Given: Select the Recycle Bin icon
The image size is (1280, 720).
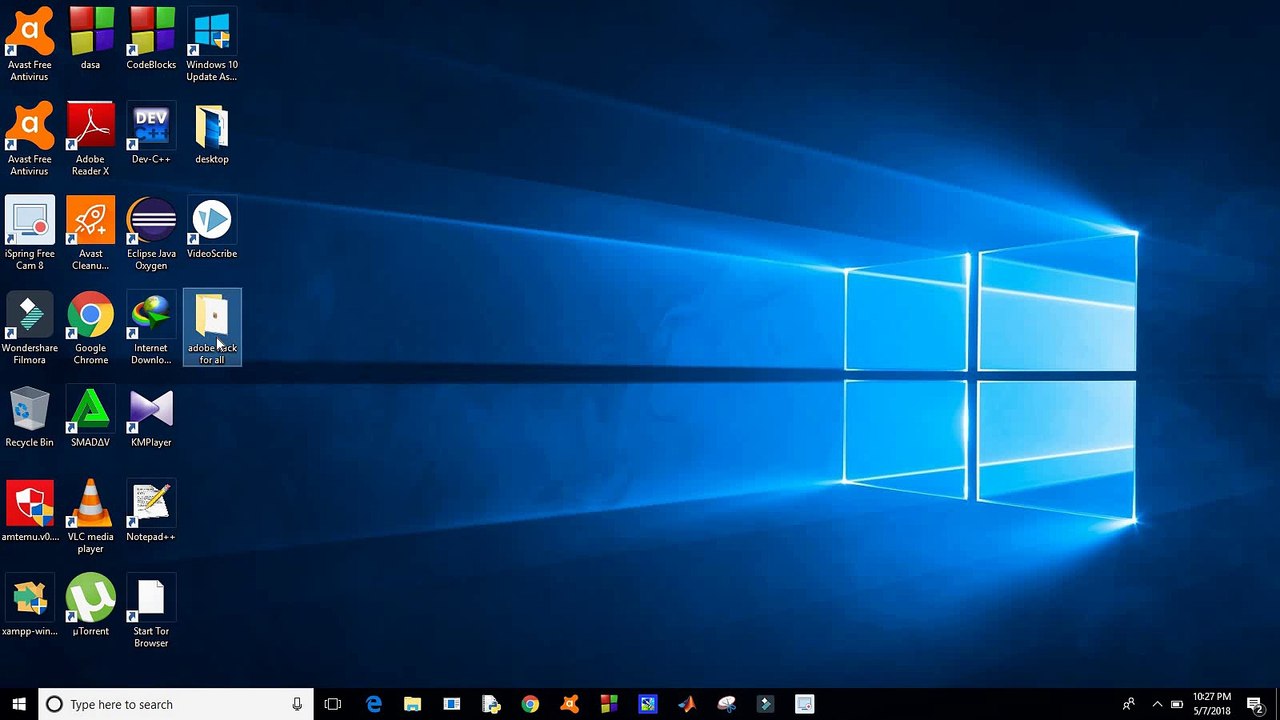Looking at the screenshot, I should tap(29, 417).
